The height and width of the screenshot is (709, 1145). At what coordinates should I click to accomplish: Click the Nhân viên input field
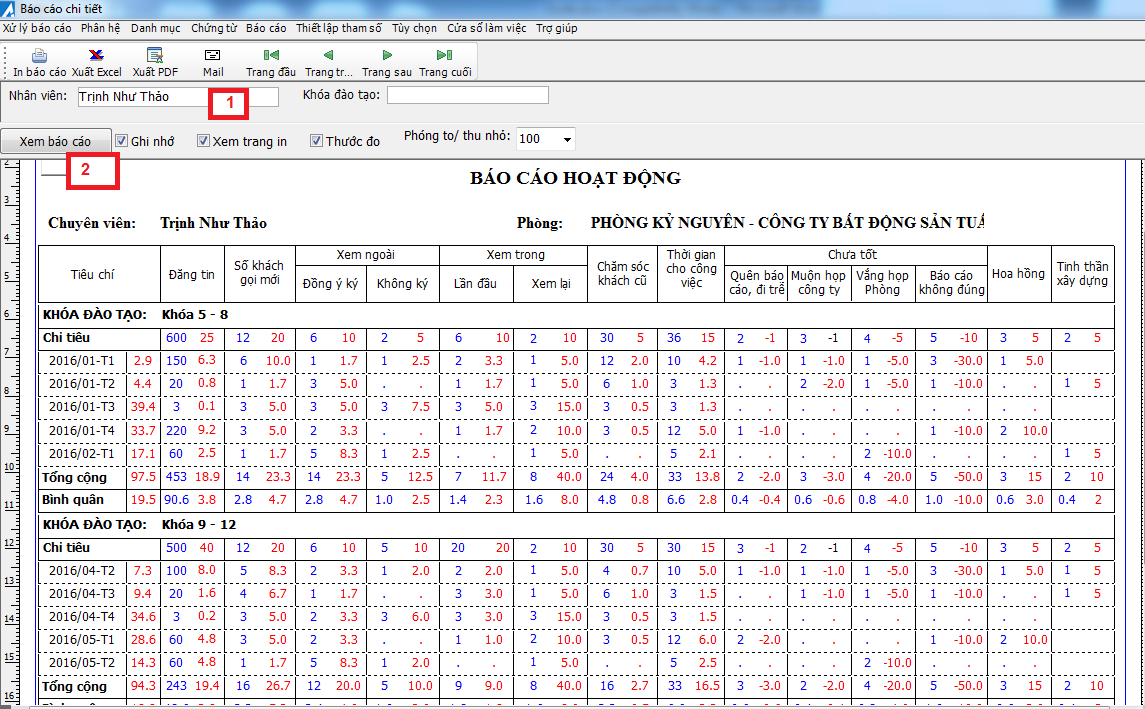pyautogui.click(x=178, y=97)
